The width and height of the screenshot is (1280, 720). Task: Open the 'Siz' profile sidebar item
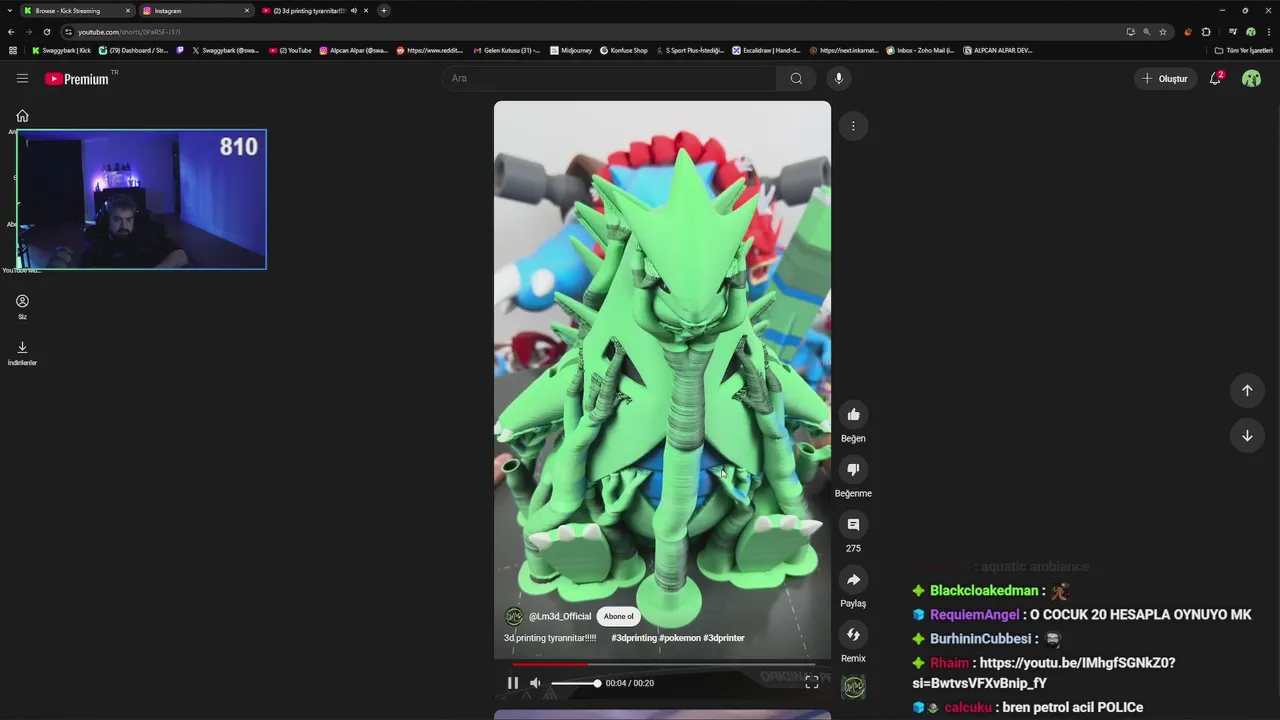pos(22,306)
